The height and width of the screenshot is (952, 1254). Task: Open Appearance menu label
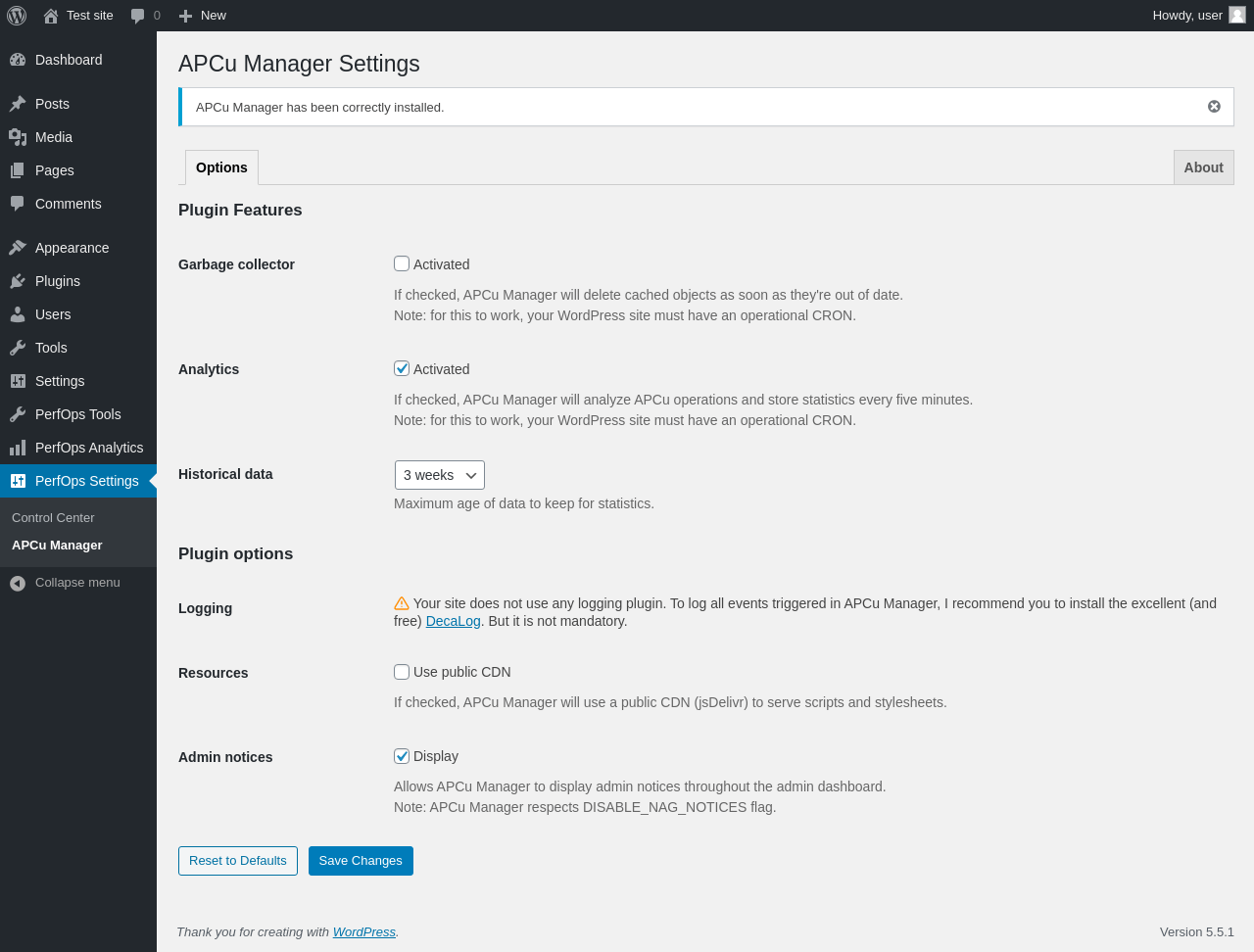coord(72,248)
